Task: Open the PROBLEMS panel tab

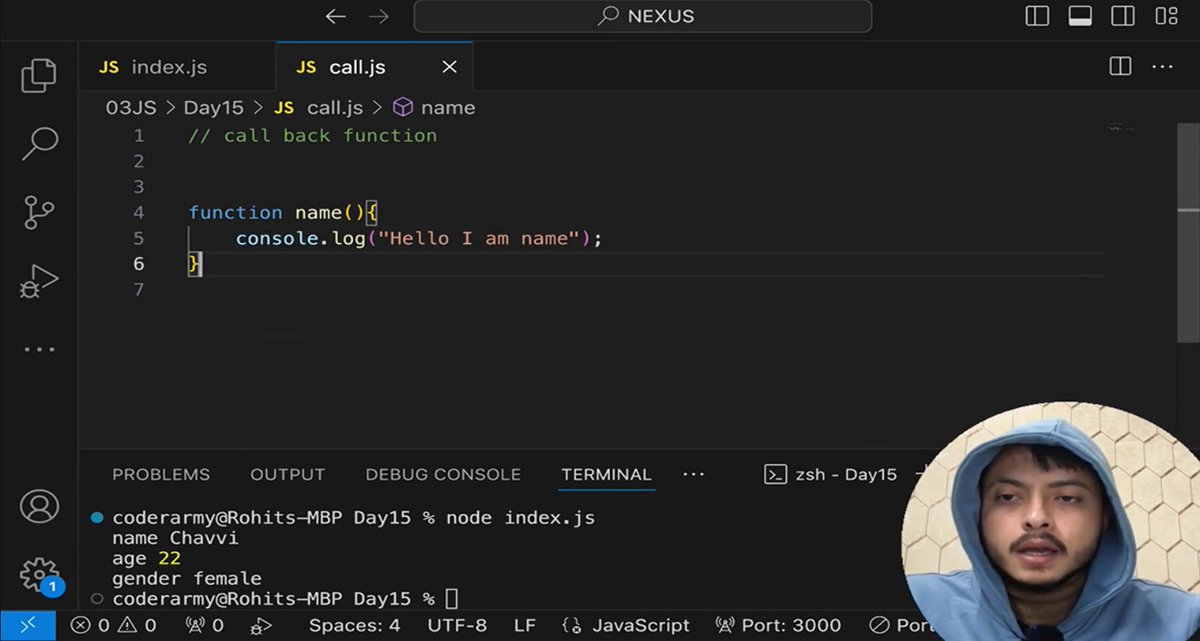Action: click(x=161, y=475)
